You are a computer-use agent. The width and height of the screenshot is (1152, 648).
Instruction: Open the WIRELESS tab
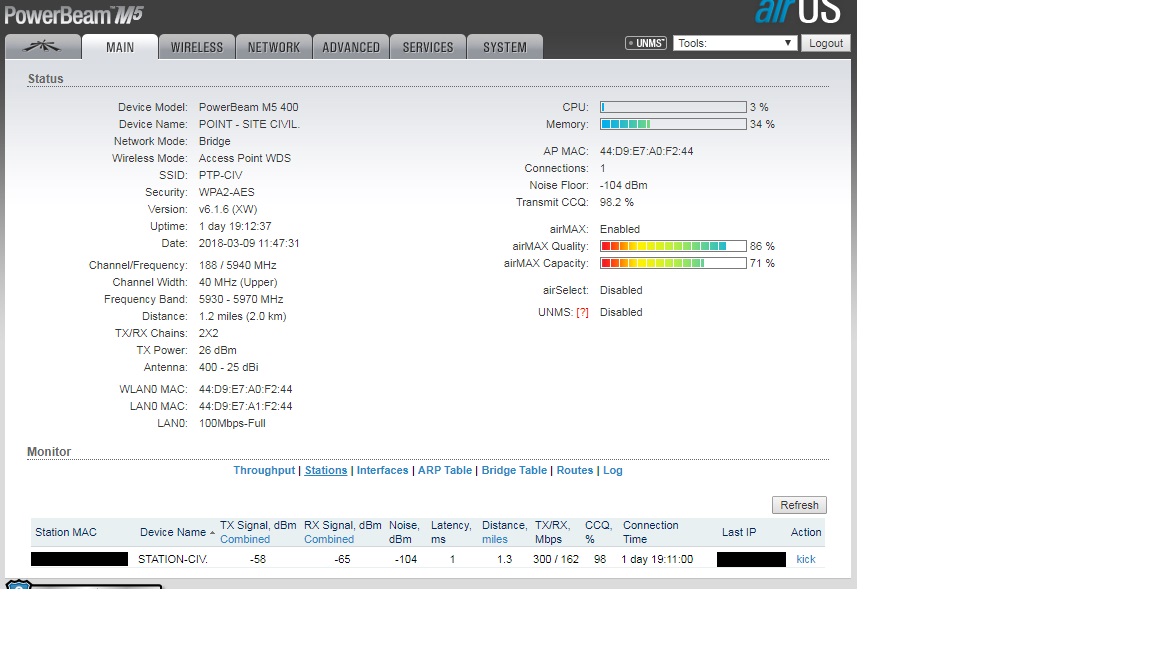pyautogui.click(x=197, y=47)
